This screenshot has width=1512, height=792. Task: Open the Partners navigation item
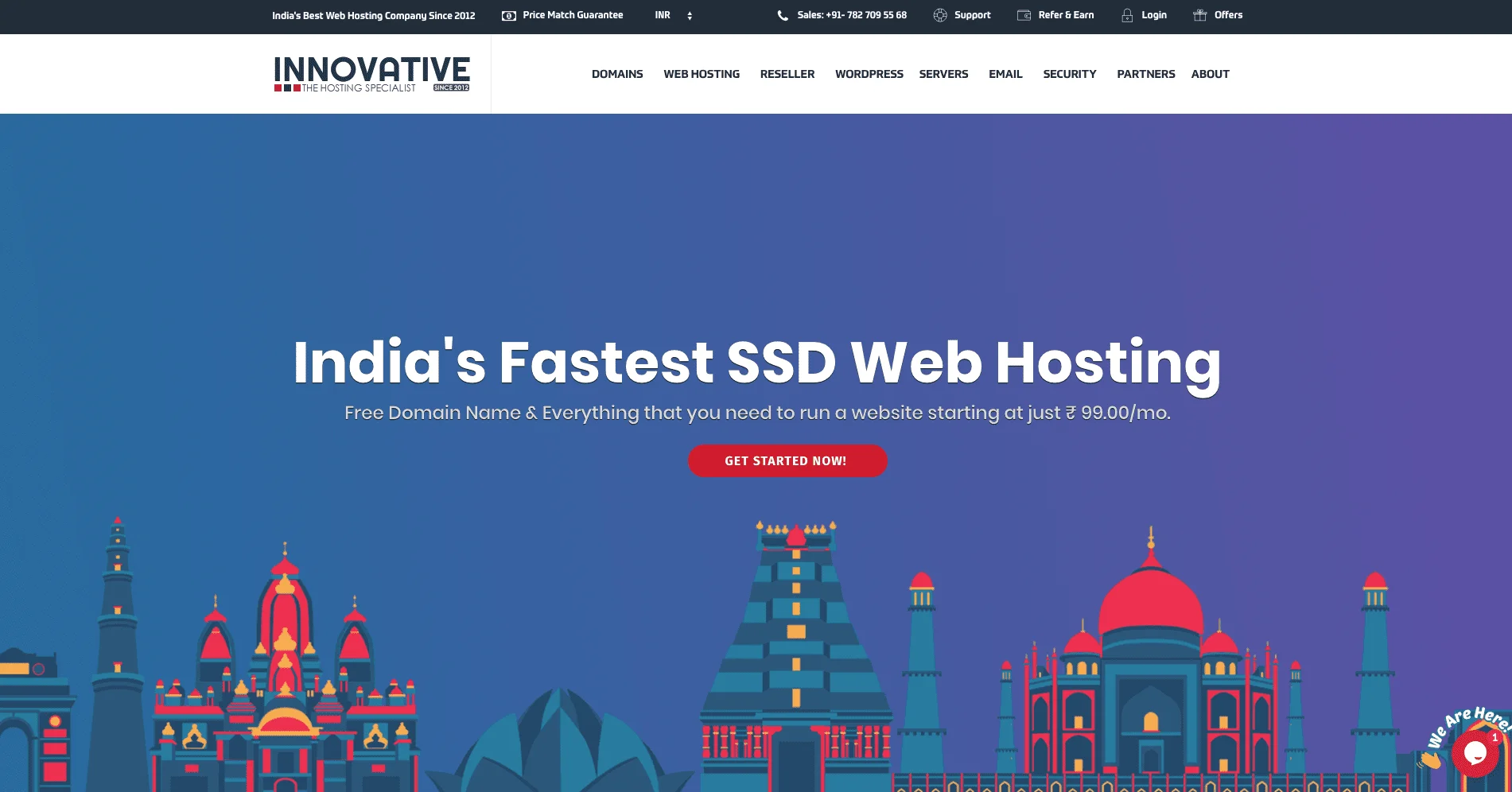[x=1145, y=74]
